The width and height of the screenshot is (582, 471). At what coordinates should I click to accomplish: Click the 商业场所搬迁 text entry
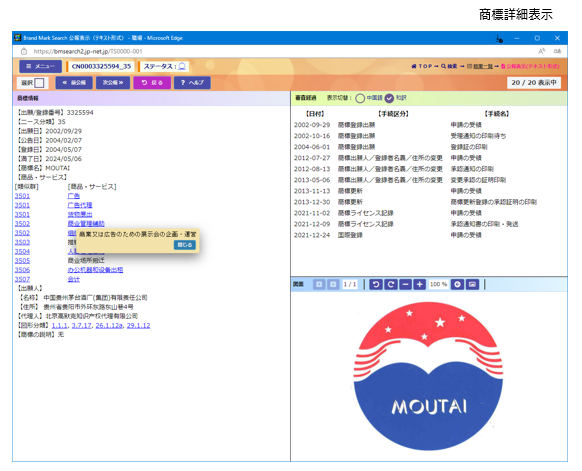point(86,261)
